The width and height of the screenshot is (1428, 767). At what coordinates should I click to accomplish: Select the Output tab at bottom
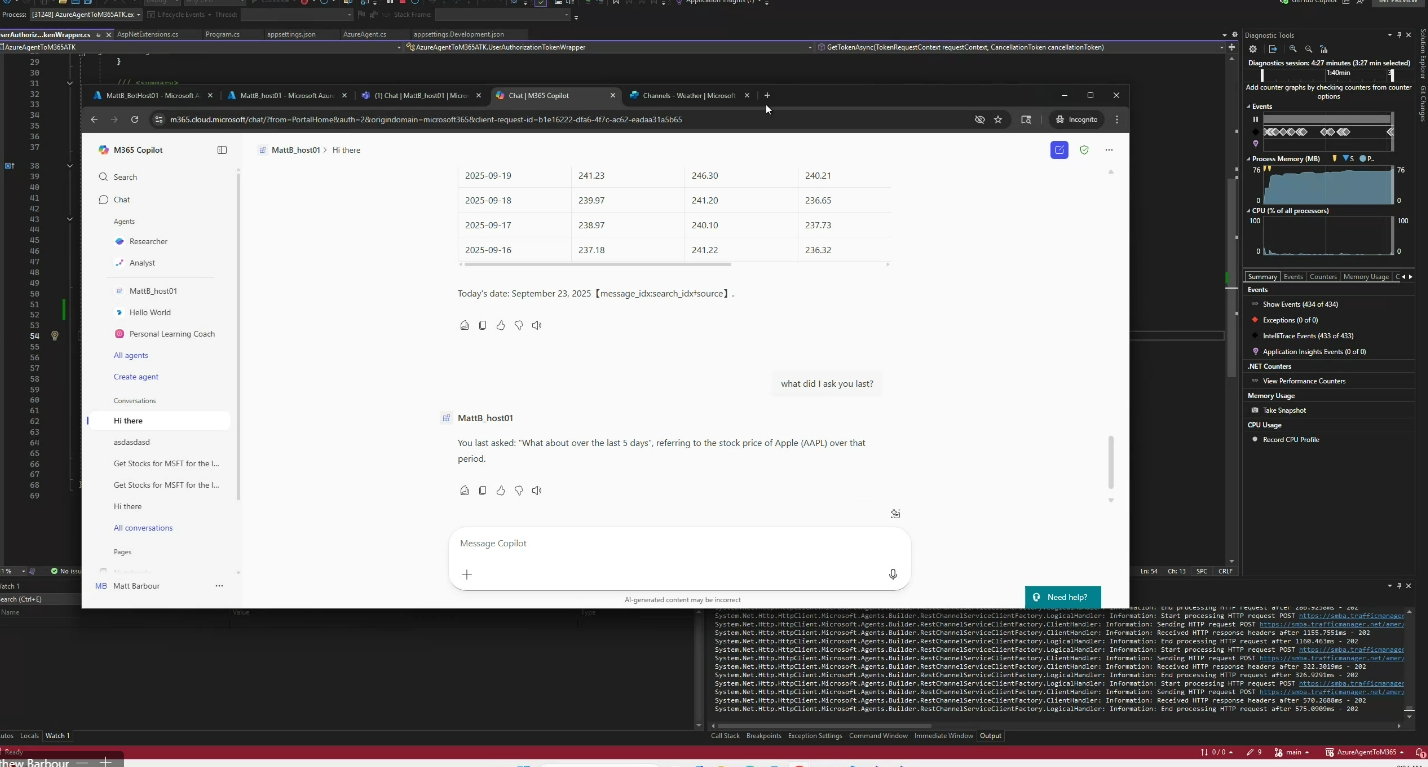[x=990, y=736]
